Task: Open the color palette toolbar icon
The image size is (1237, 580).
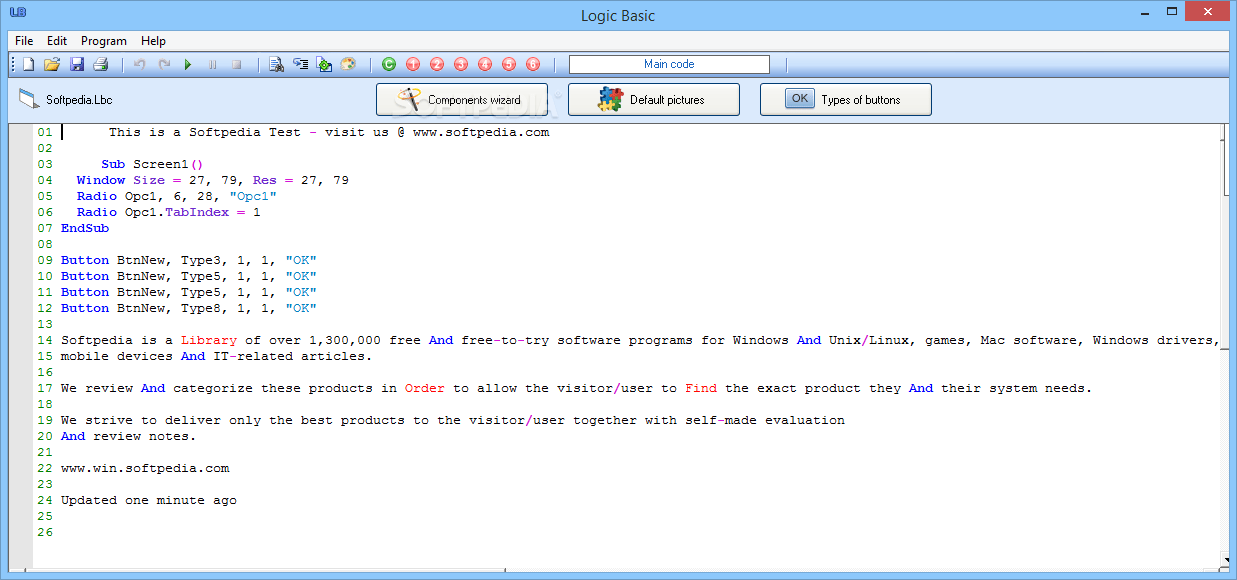Action: [348, 64]
